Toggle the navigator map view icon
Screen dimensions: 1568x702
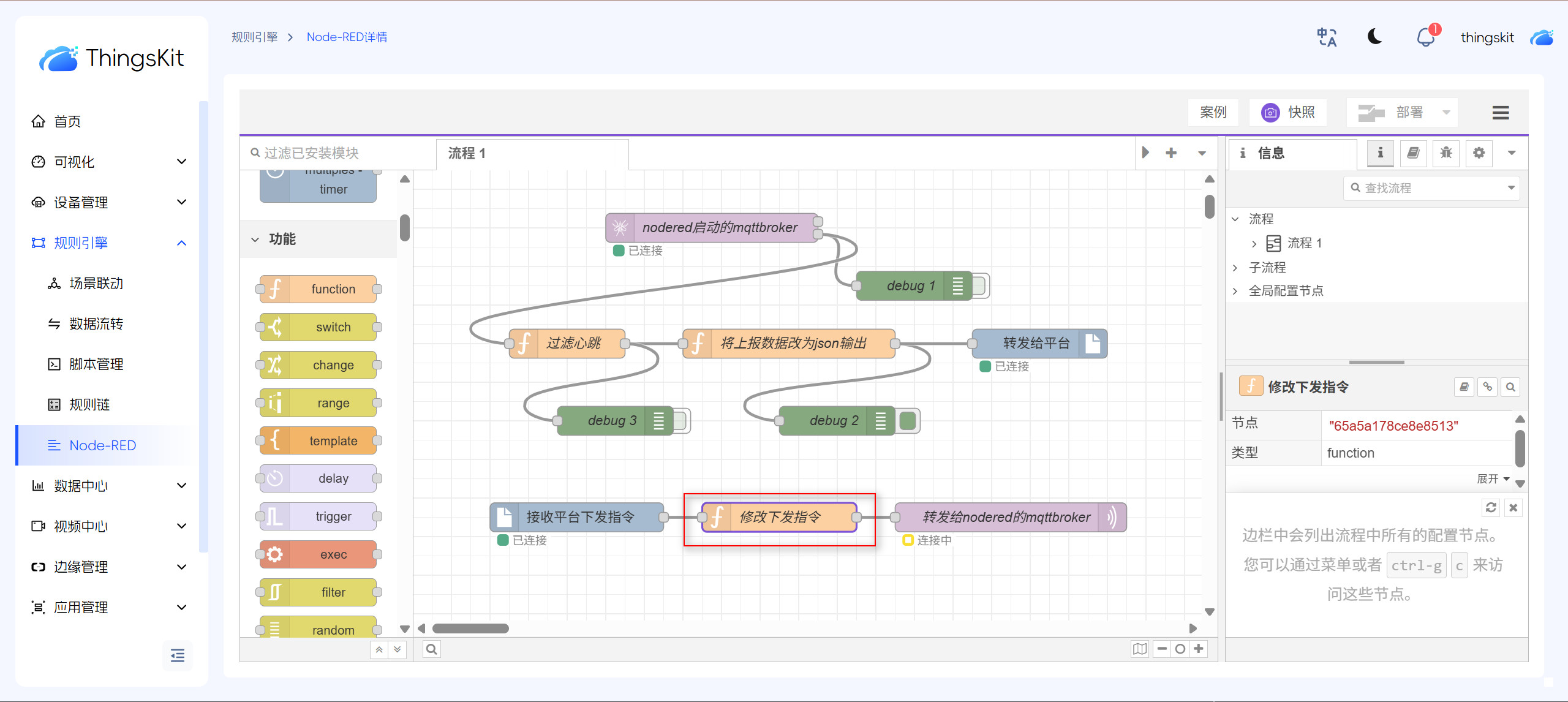pos(1139,649)
